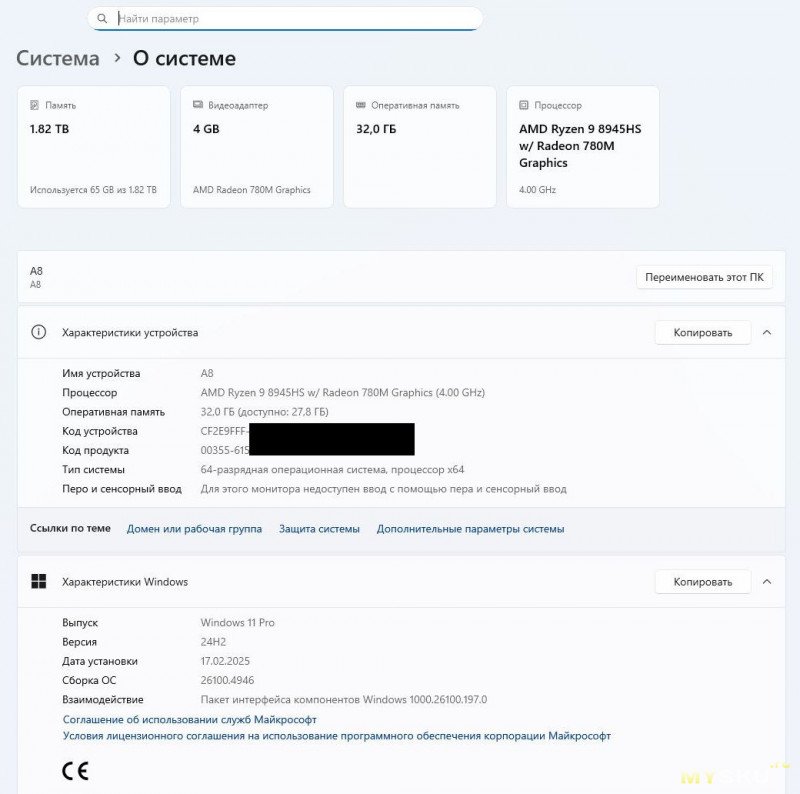Copy Windows specifications with "Копировать"
800x794 pixels.
pyautogui.click(x=703, y=582)
